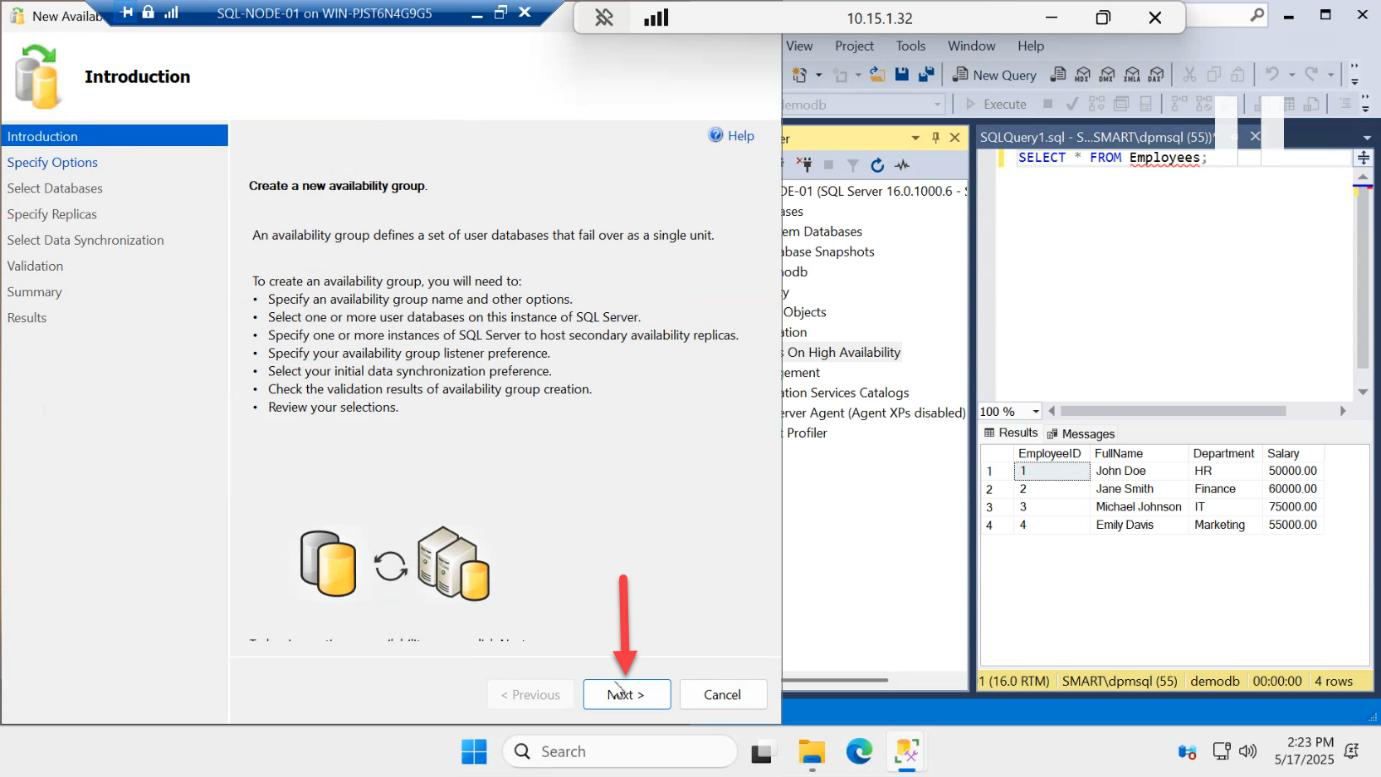Click the Database Engine Query icon beside New Query
The height and width of the screenshot is (777, 1381).
click(x=1058, y=75)
